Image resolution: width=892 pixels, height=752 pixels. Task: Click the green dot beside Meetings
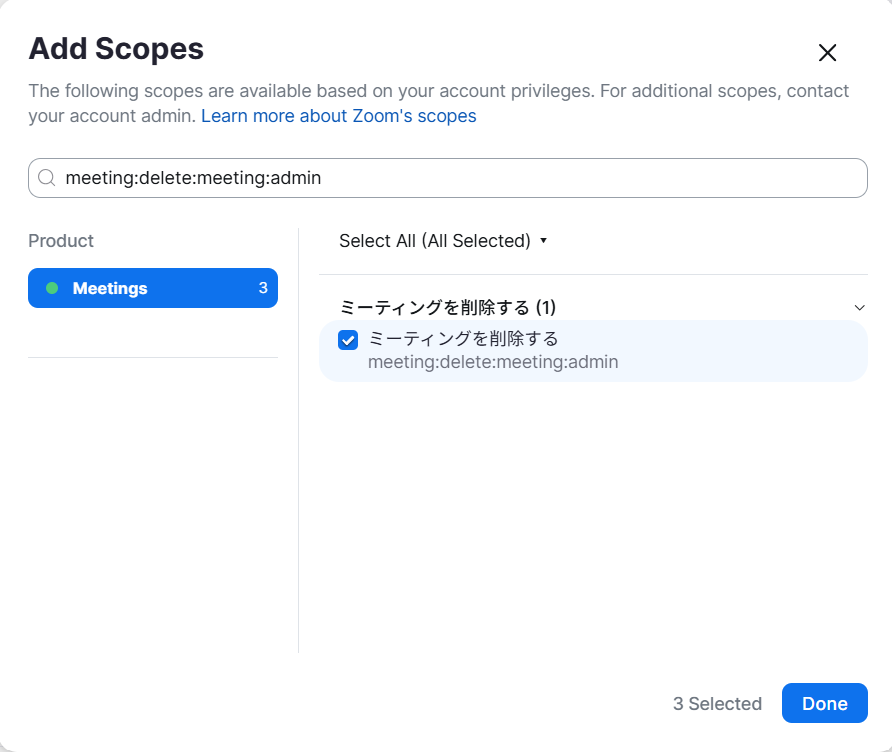coord(52,288)
